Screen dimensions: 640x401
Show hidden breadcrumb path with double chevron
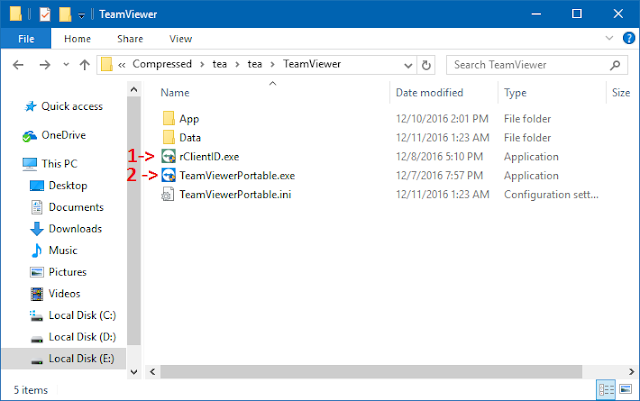click(121, 65)
